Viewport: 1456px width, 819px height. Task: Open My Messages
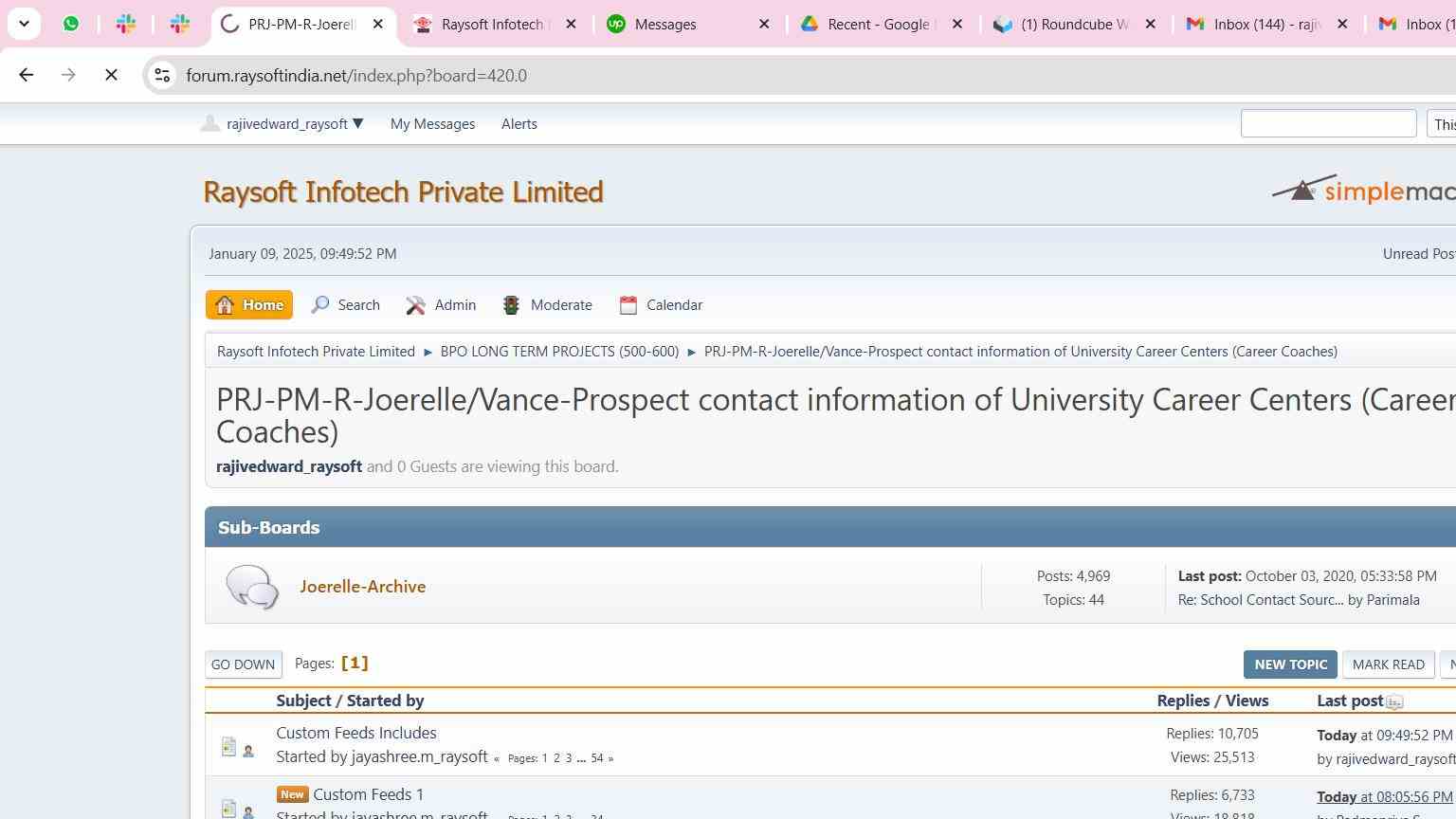pos(432,124)
